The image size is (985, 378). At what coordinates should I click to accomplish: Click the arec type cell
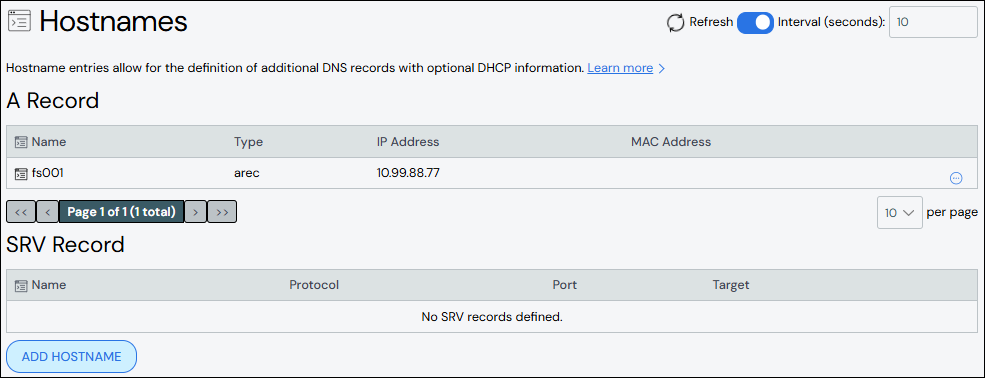(247, 173)
